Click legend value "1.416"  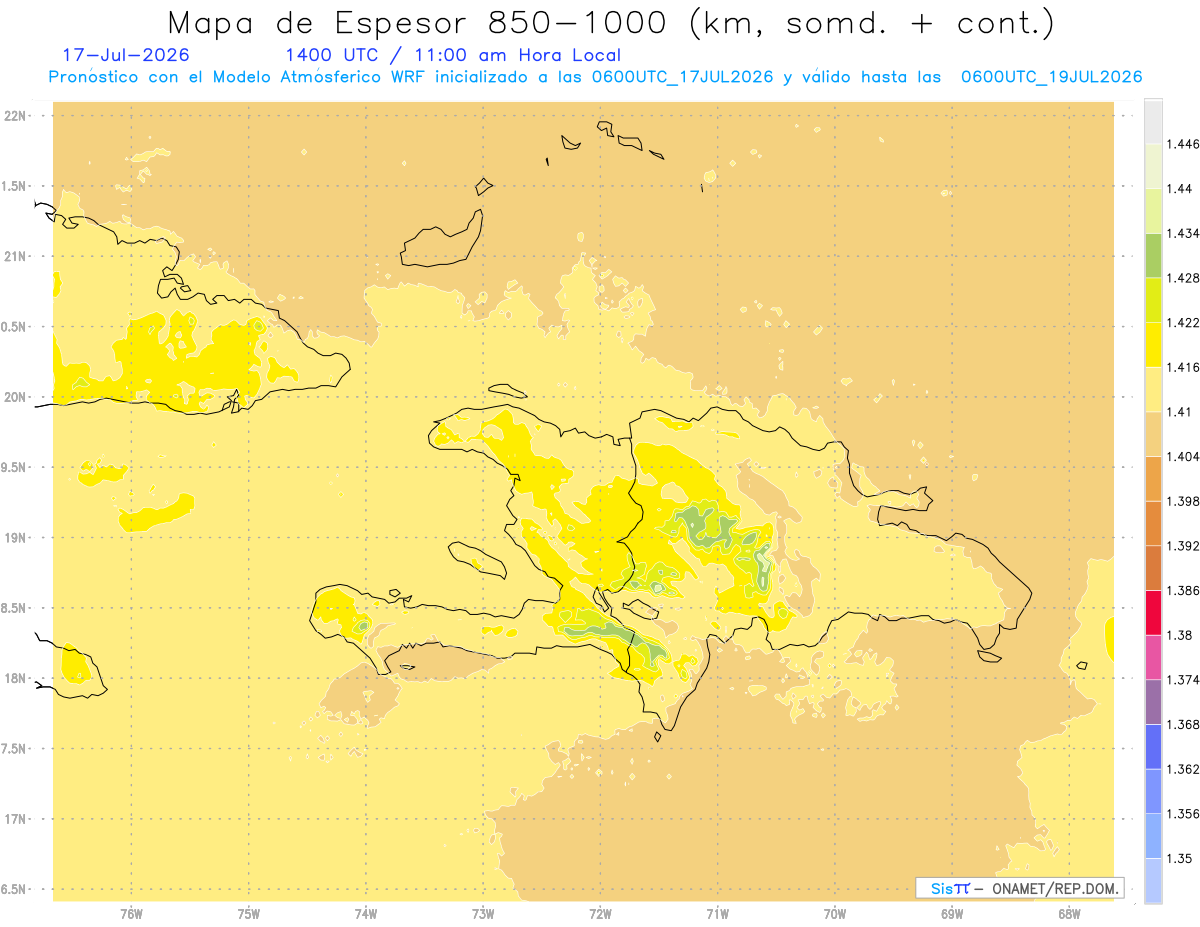click(x=1183, y=367)
